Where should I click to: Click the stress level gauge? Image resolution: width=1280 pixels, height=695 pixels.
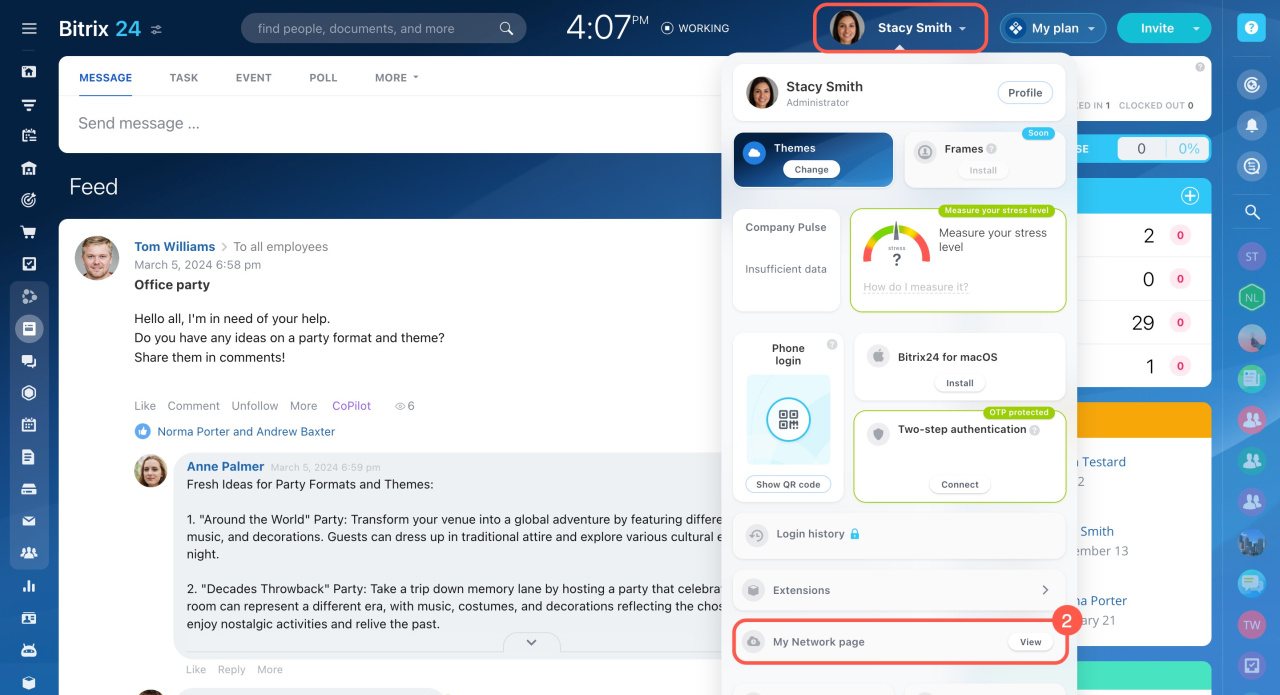(896, 242)
